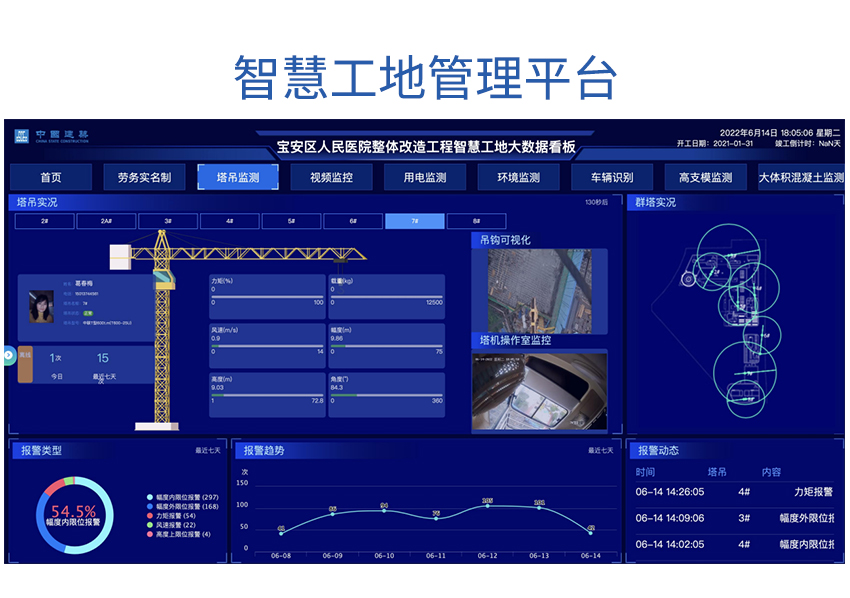Select the 车辆识别 vehicle recognition tab
Screen dimensions: 850x598
pyautogui.click(x=612, y=178)
